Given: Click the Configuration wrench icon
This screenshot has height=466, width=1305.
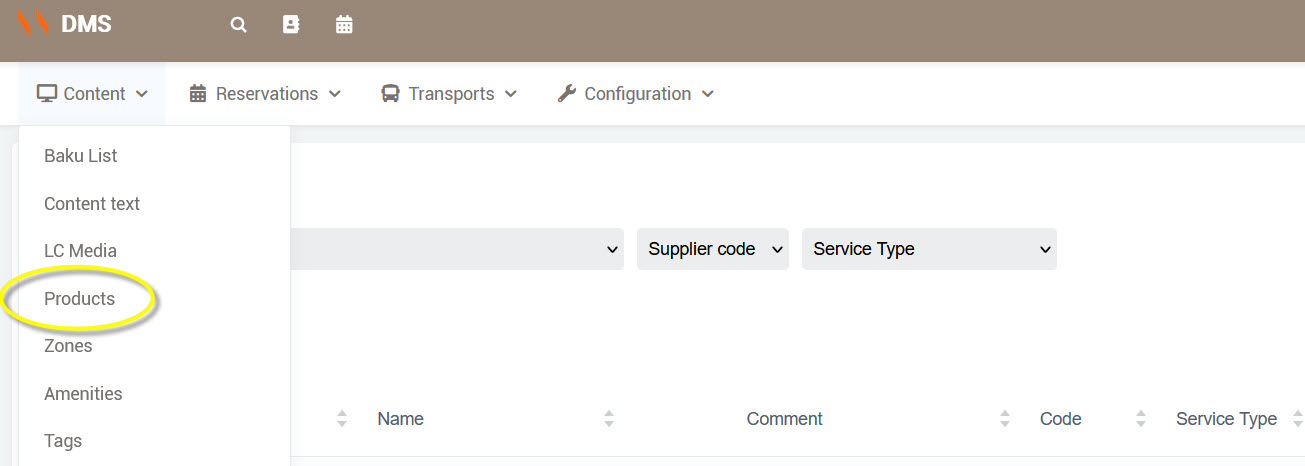Looking at the screenshot, I should point(566,94).
